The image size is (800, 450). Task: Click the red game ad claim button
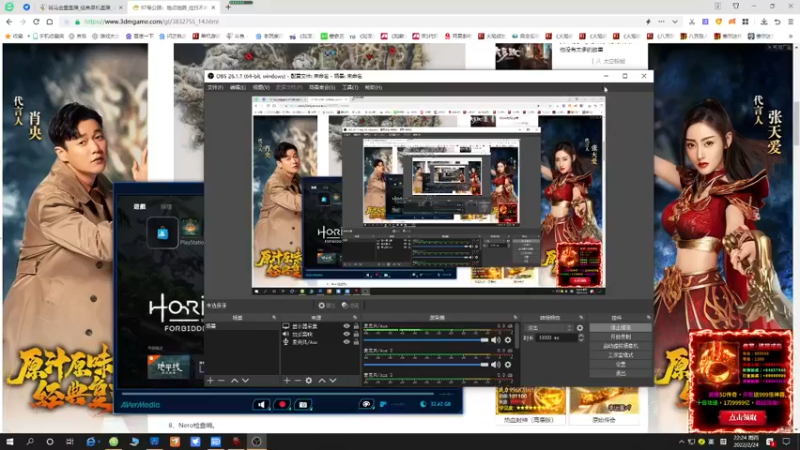click(742, 417)
